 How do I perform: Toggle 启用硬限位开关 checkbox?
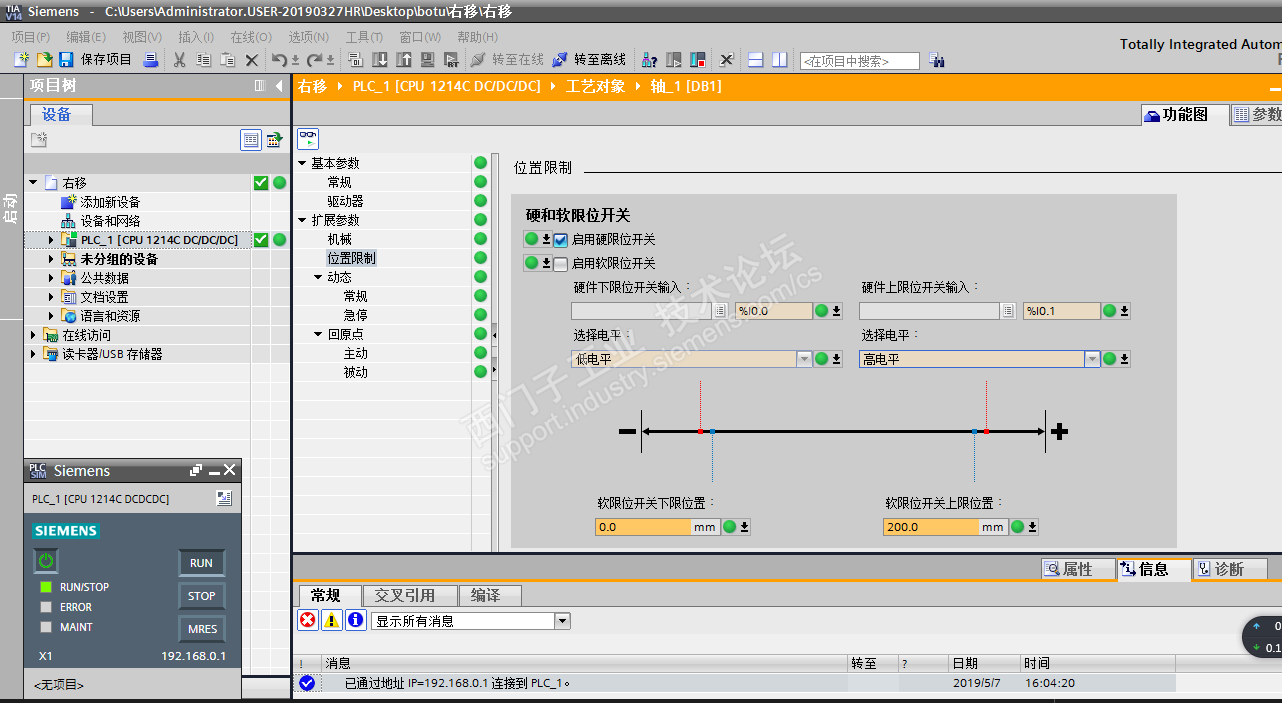[x=560, y=240]
